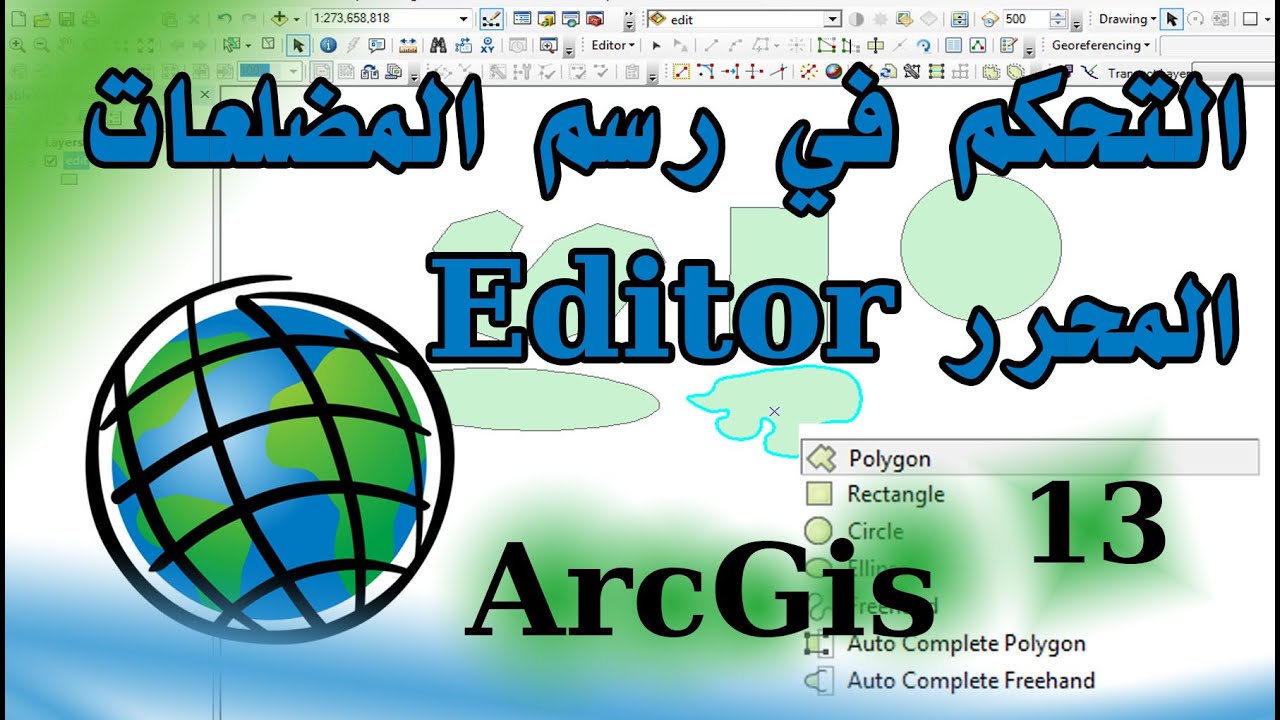Click the Create Viewer Window icon
1280x720 pixels.
pyautogui.click(x=547, y=45)
